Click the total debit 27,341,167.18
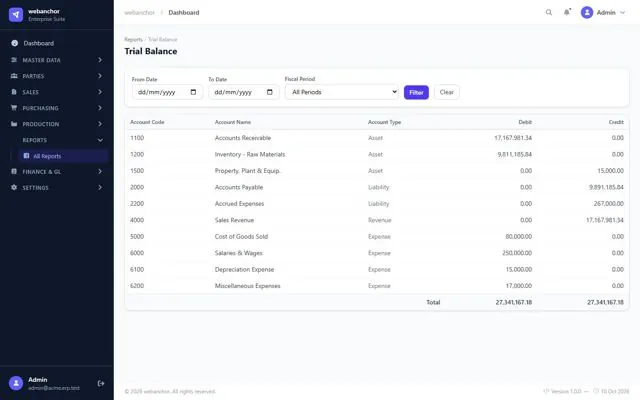This screenshot has height=400, width=640. 514,302
